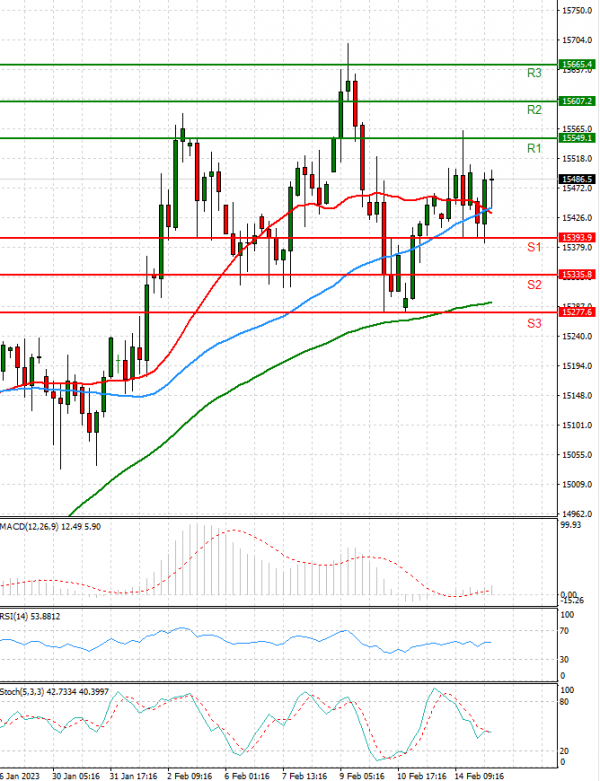Image resolution: width=600 pixels, height=781 pixels.
Task: Click the 14962.0 price axis value
Action: tap(577, 514)
